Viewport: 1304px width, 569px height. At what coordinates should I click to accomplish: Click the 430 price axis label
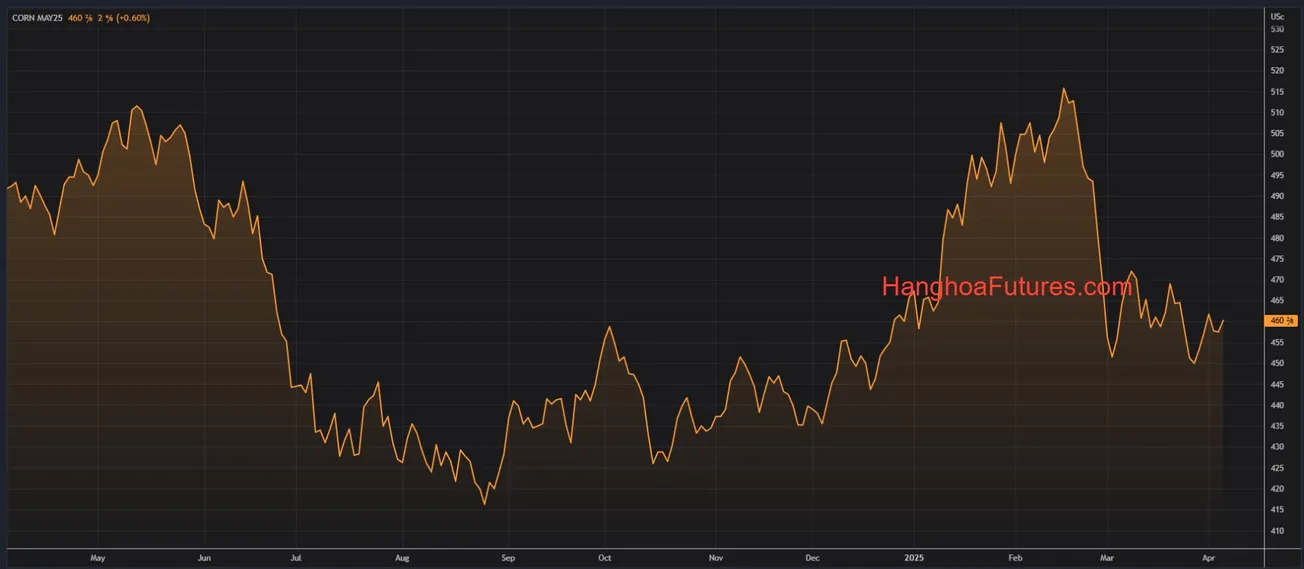click(1277, 447)
